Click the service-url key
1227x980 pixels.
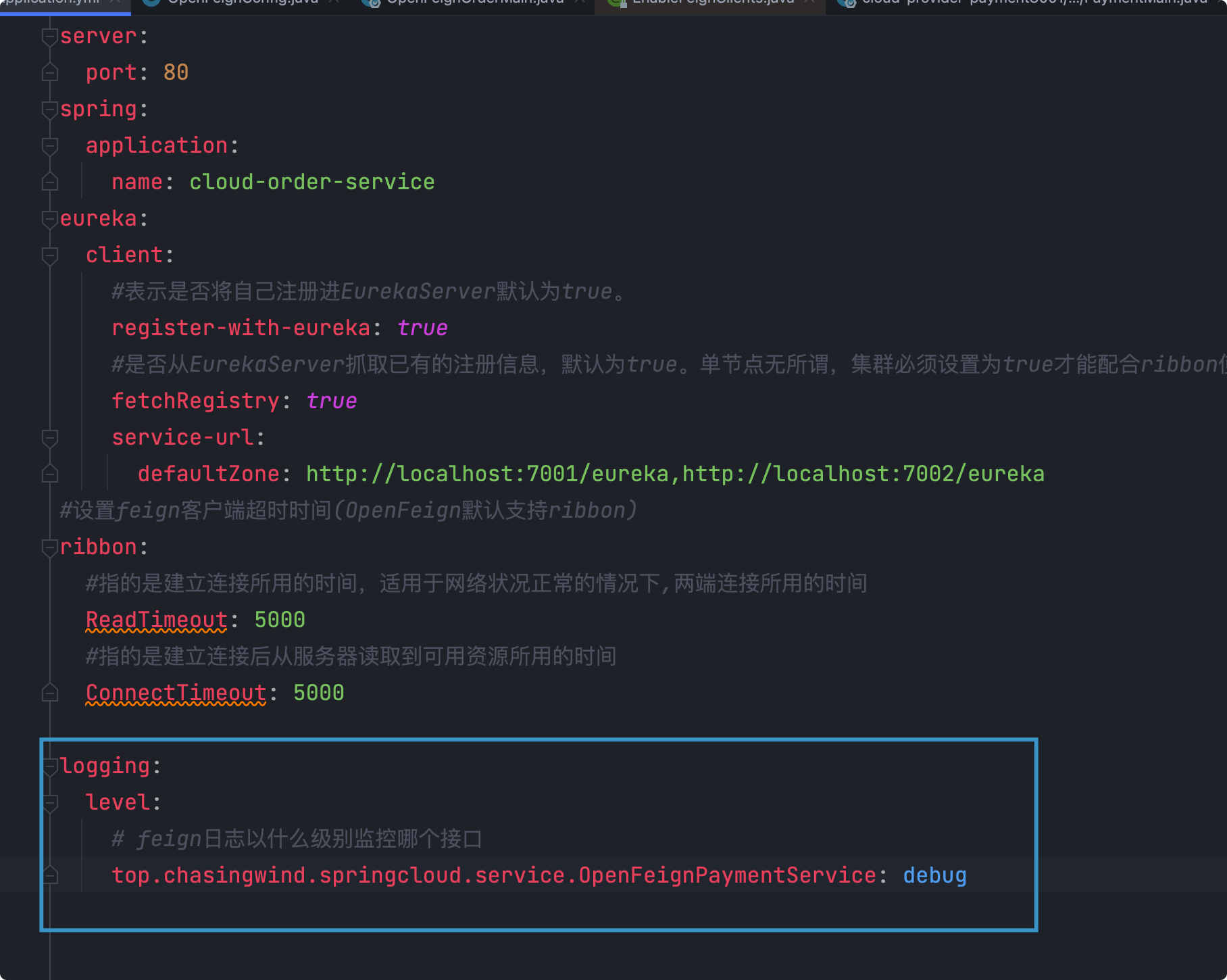coord(183,438)
